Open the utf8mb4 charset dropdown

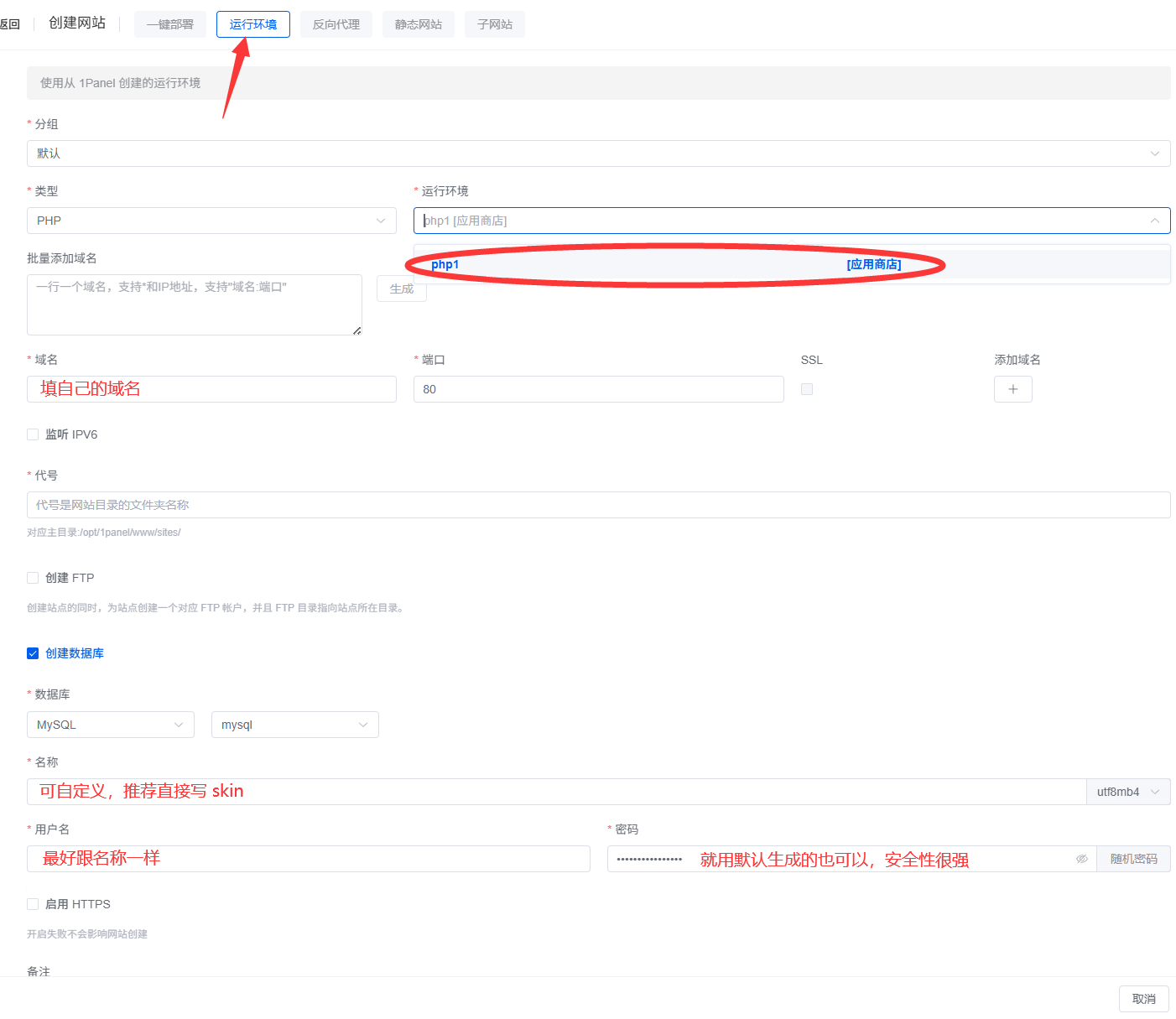(1127, 792)
